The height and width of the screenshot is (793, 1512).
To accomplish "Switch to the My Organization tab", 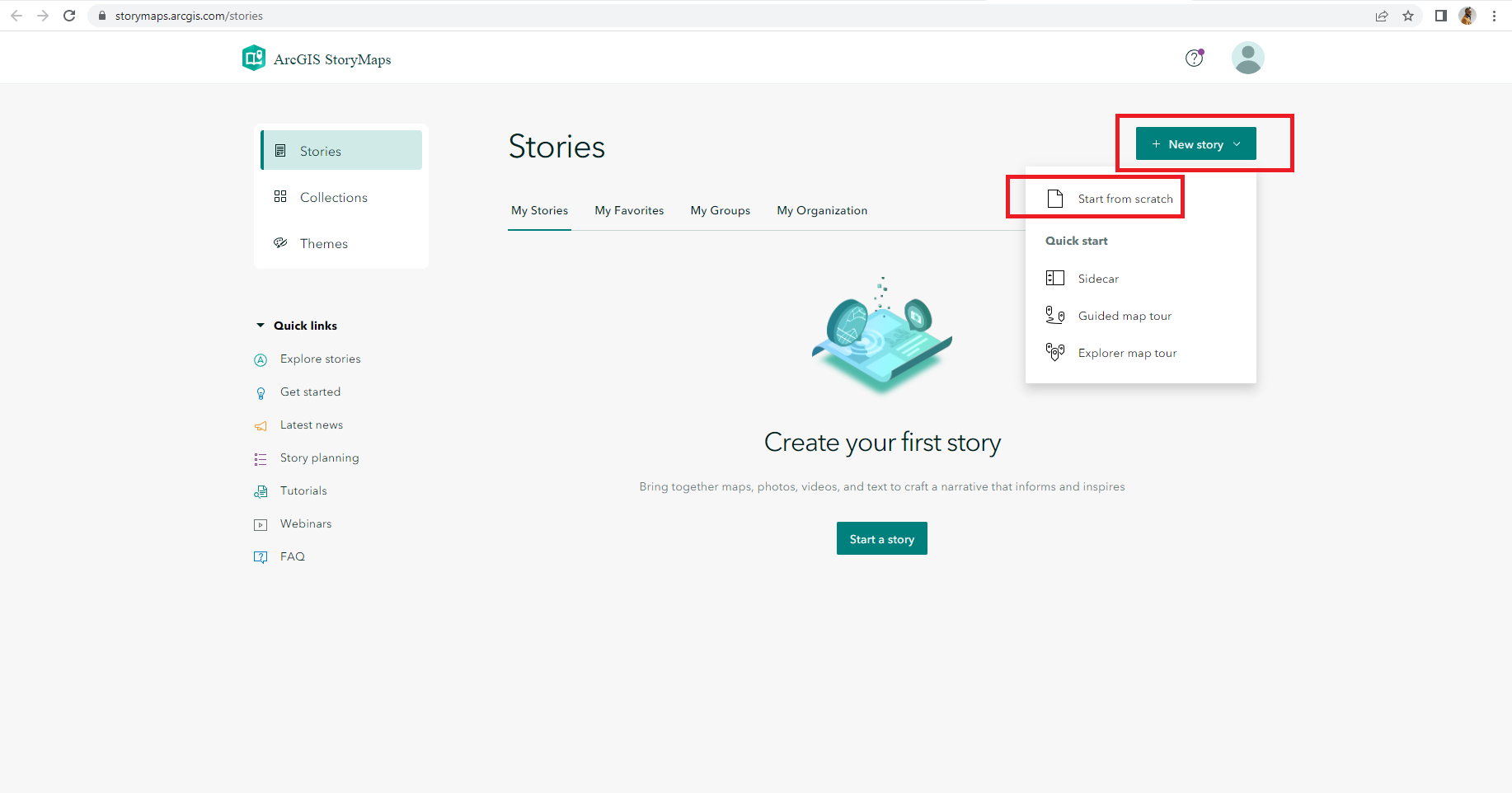I will pyautogui.click(x=821, y=211).
